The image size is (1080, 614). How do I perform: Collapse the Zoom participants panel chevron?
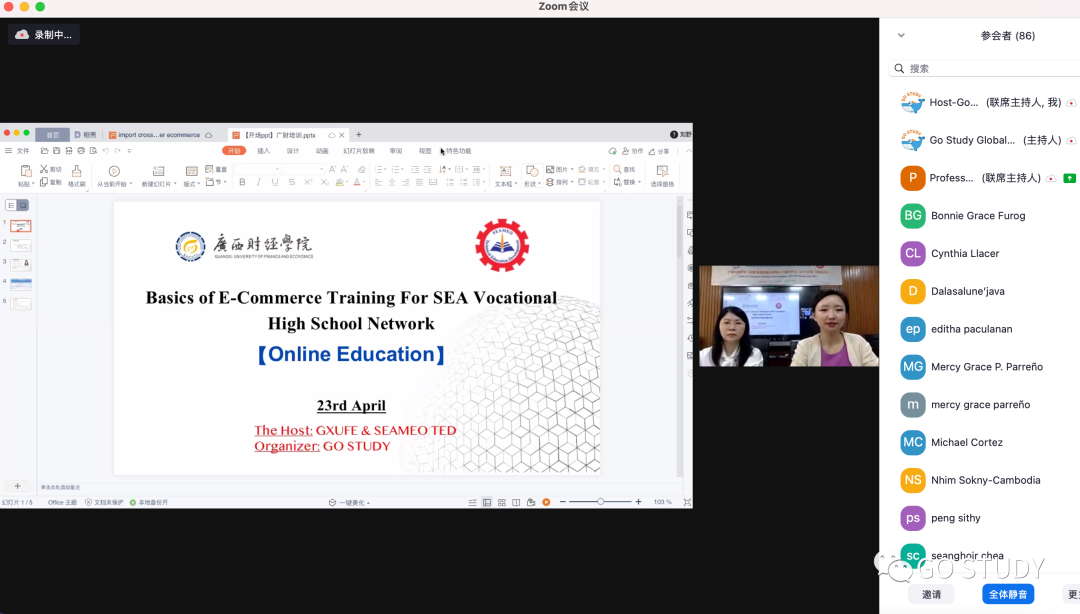point(901,35)
